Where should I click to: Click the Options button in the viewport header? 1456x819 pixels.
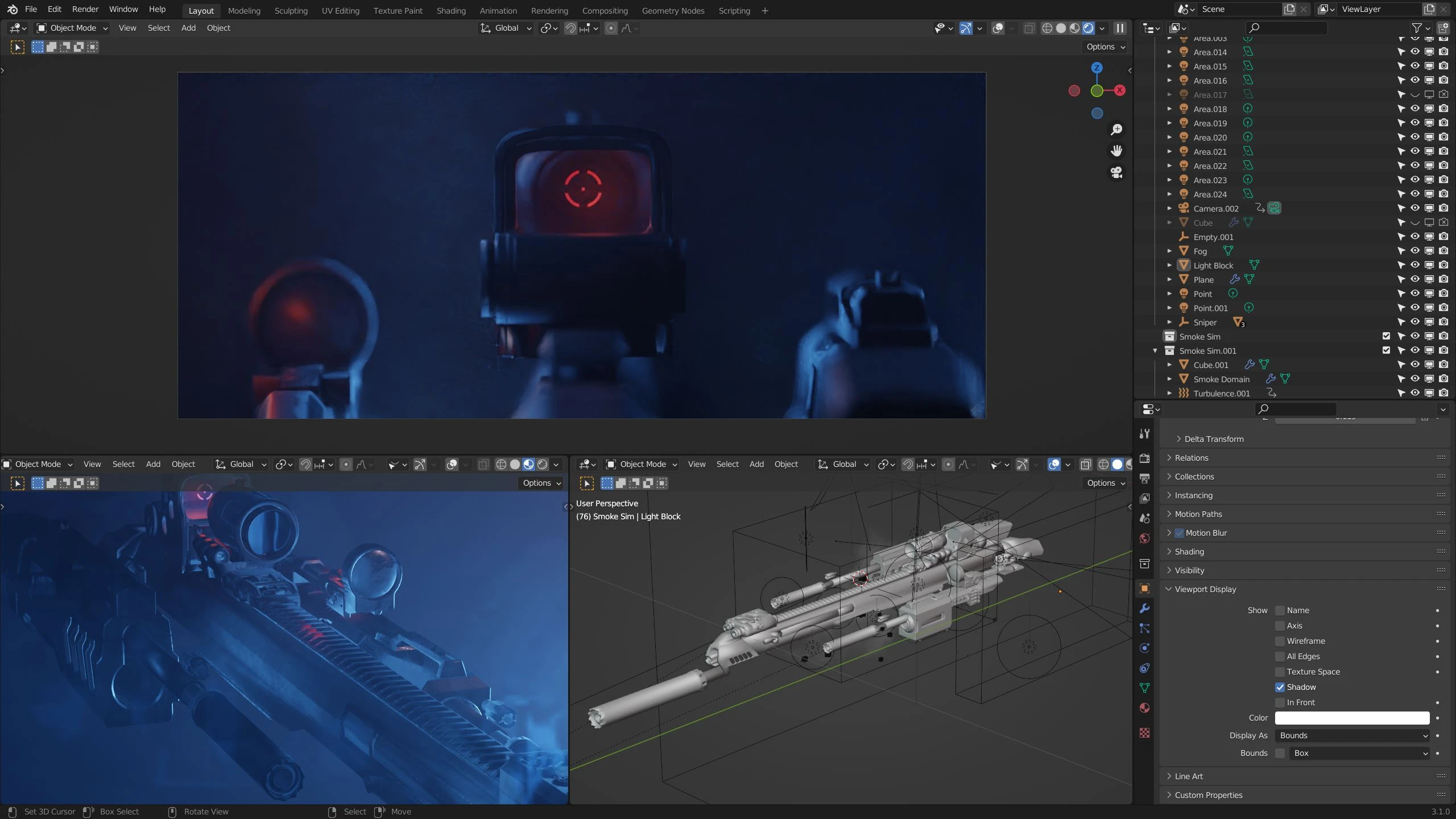coord(1103,47)
